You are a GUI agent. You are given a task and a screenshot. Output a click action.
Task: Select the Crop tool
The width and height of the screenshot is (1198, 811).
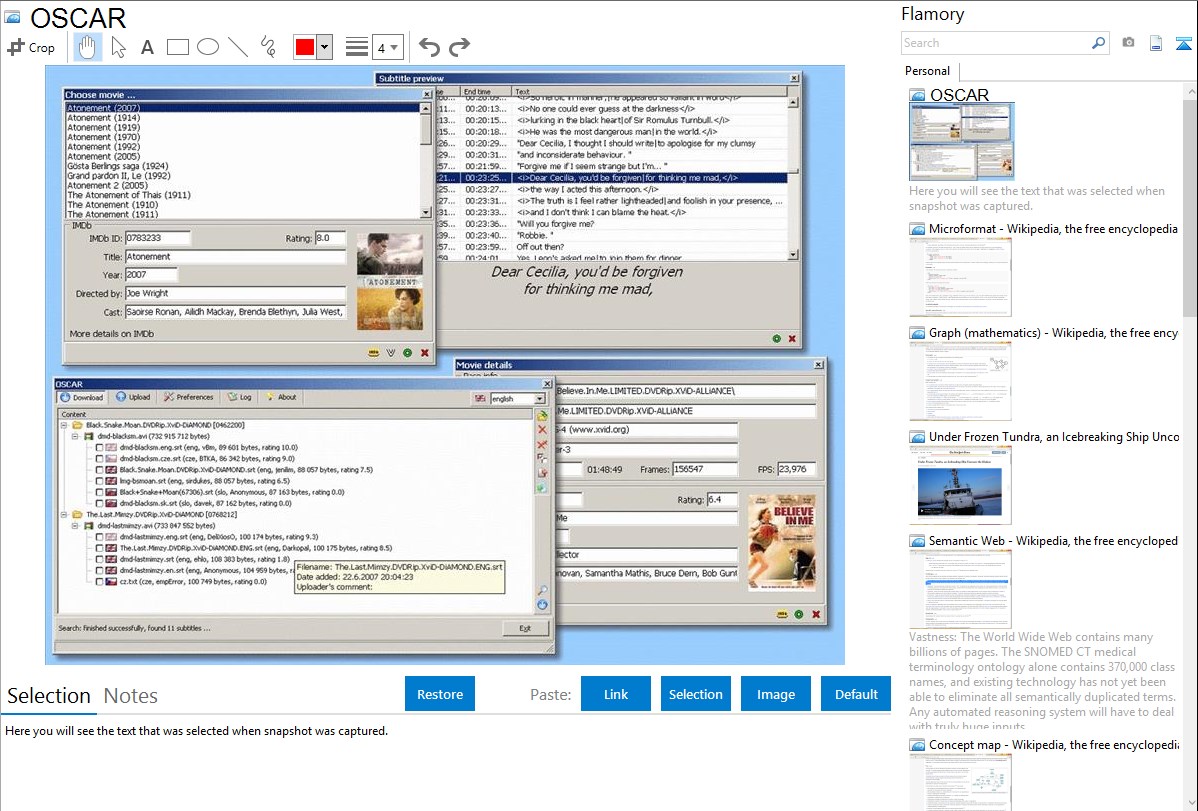click(31, 47)
